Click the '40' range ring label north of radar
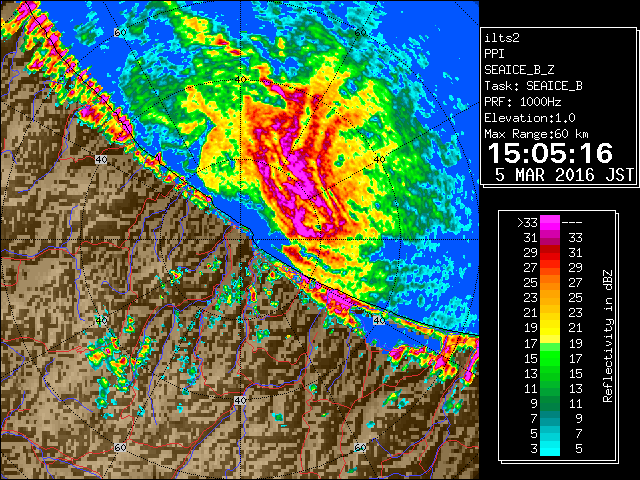This screenshot has width=640, height=480. 241,79
